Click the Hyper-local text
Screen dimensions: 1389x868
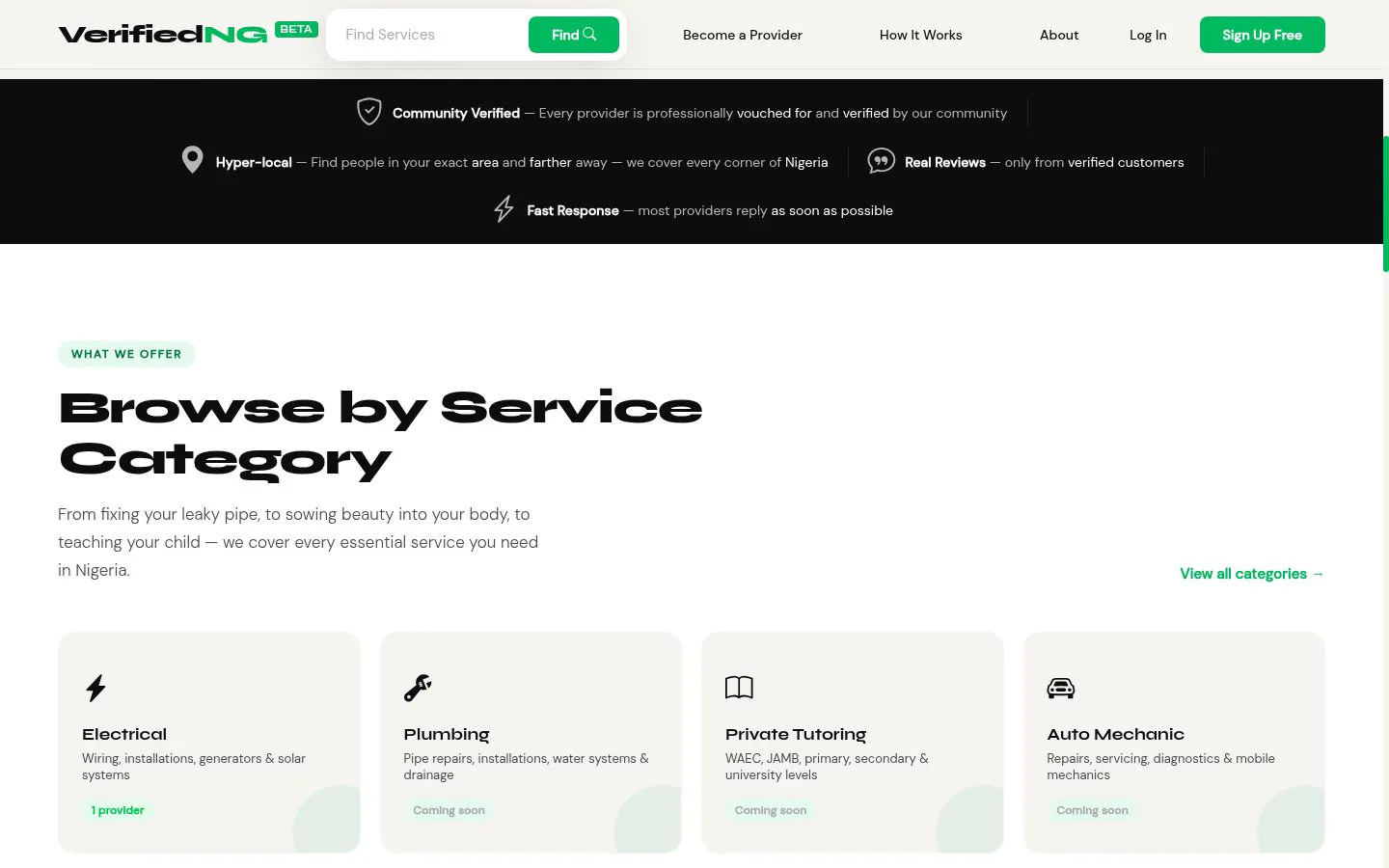(254, 162)
